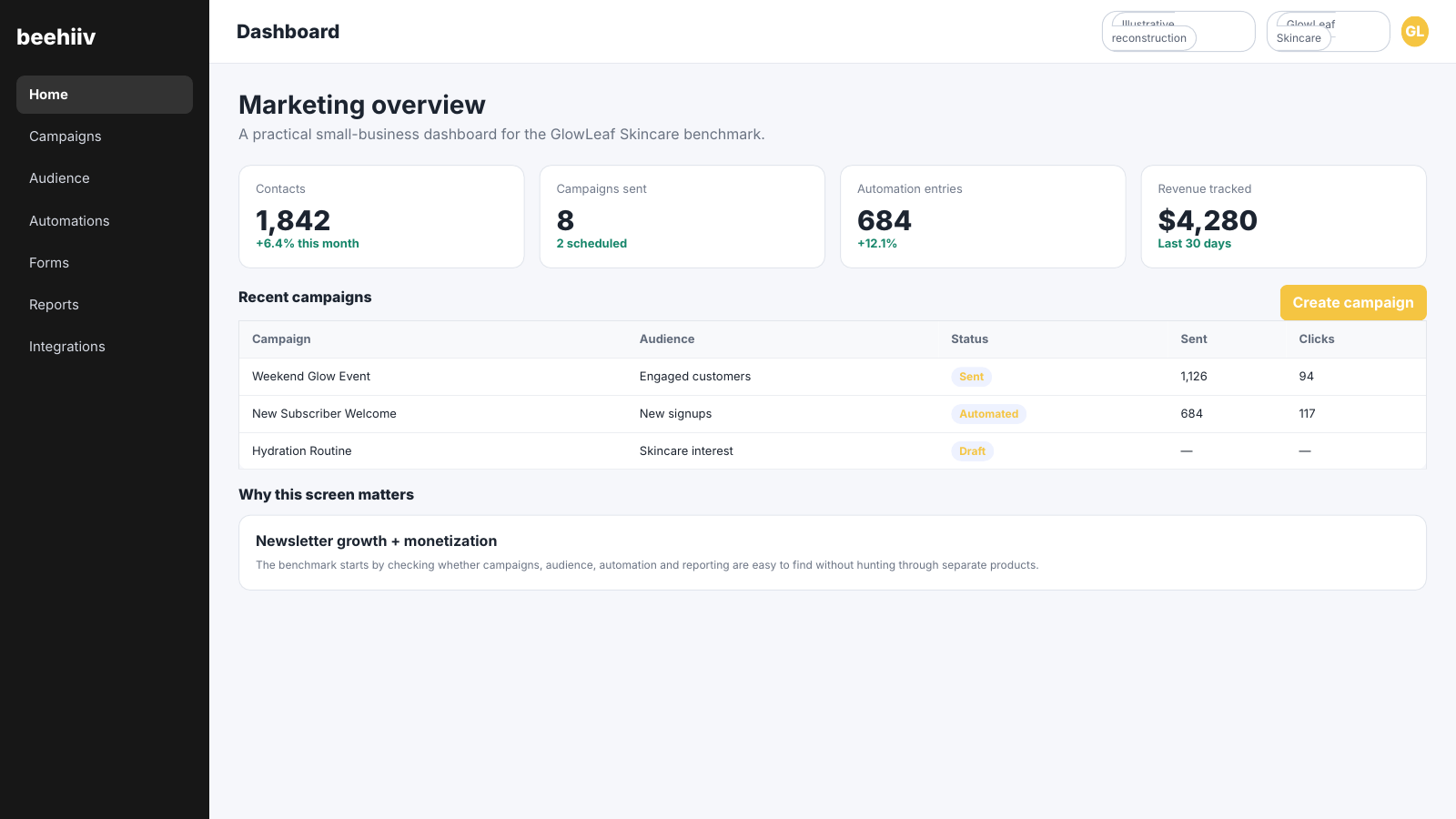1456x819 pixels.
Task: Open the Newsletter growth + monetization card
Action: (x=833, y=553)
